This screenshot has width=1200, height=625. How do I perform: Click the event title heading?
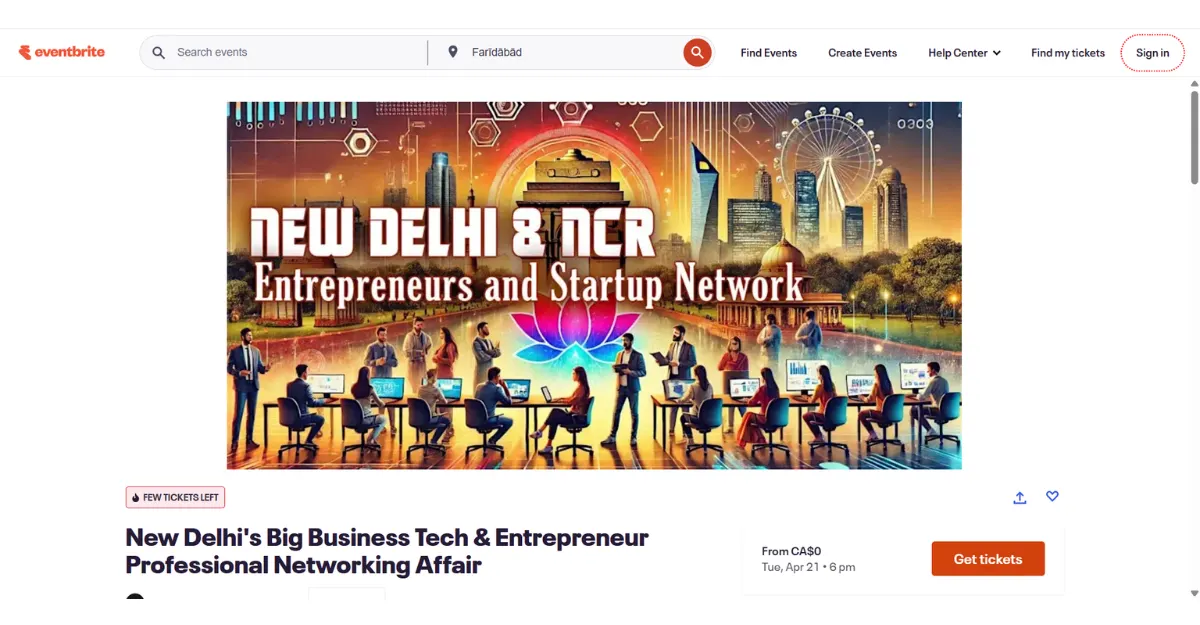387,551
